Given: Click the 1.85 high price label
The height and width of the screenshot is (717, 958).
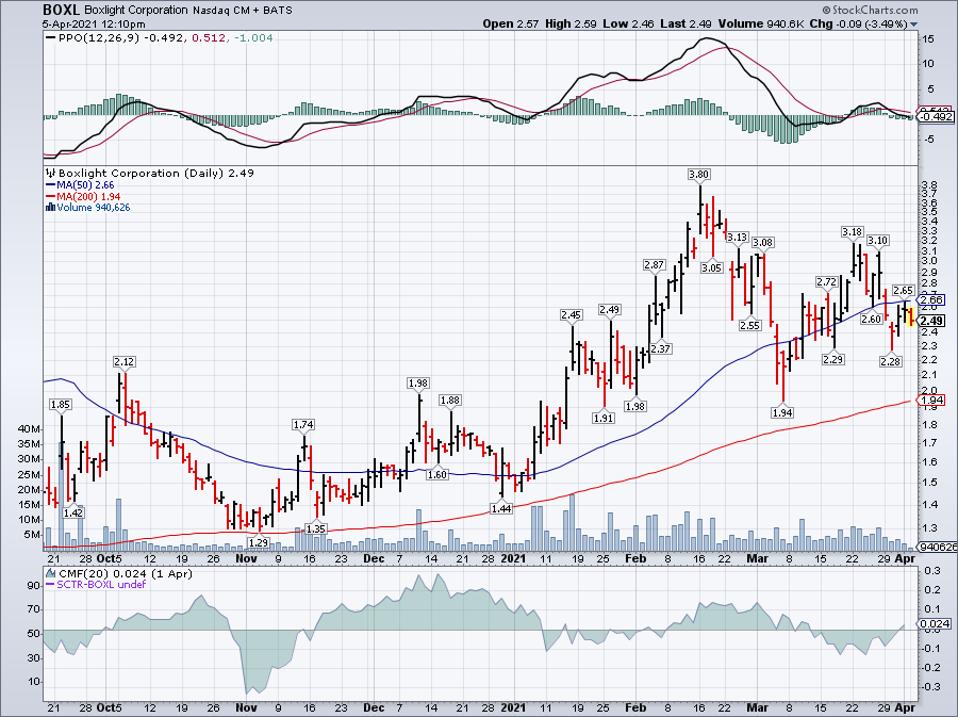Looking at the screenshot, I should point(60,404).
